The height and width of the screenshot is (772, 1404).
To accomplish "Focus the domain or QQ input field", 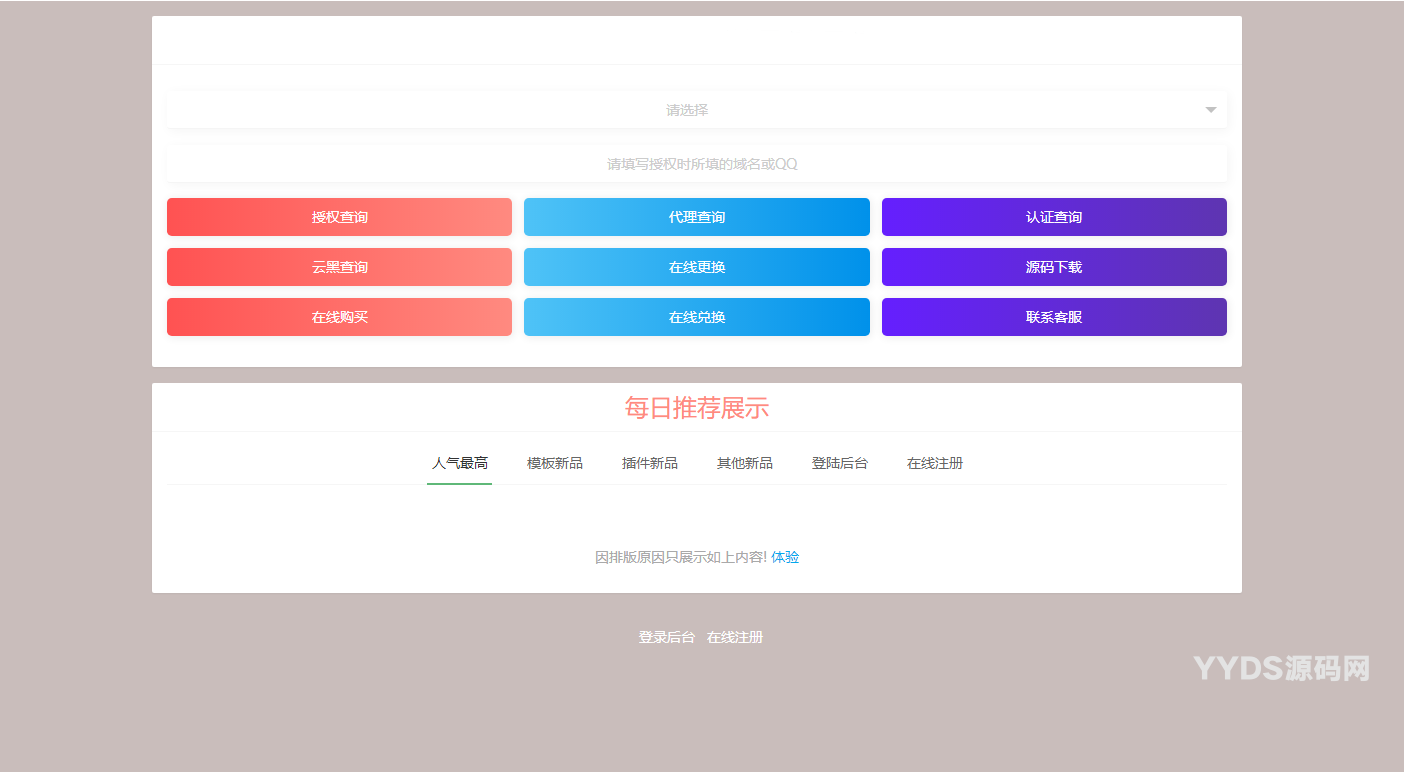I will 696,164.
